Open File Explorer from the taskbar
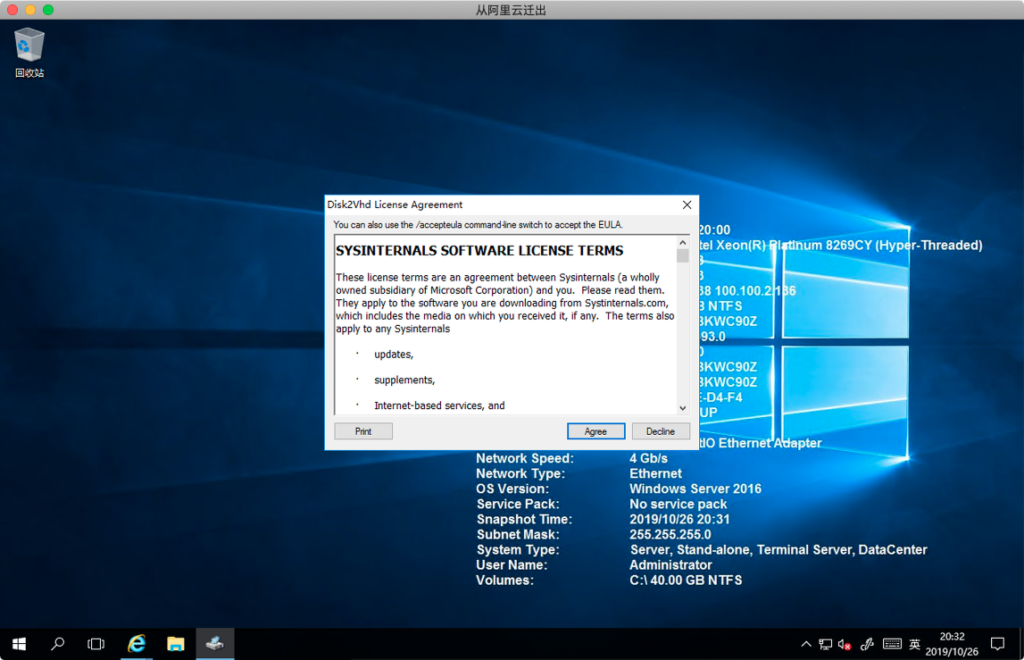The height and width of the screenshot is (660, 1024). pyautogui.click(x=175, y=643)
